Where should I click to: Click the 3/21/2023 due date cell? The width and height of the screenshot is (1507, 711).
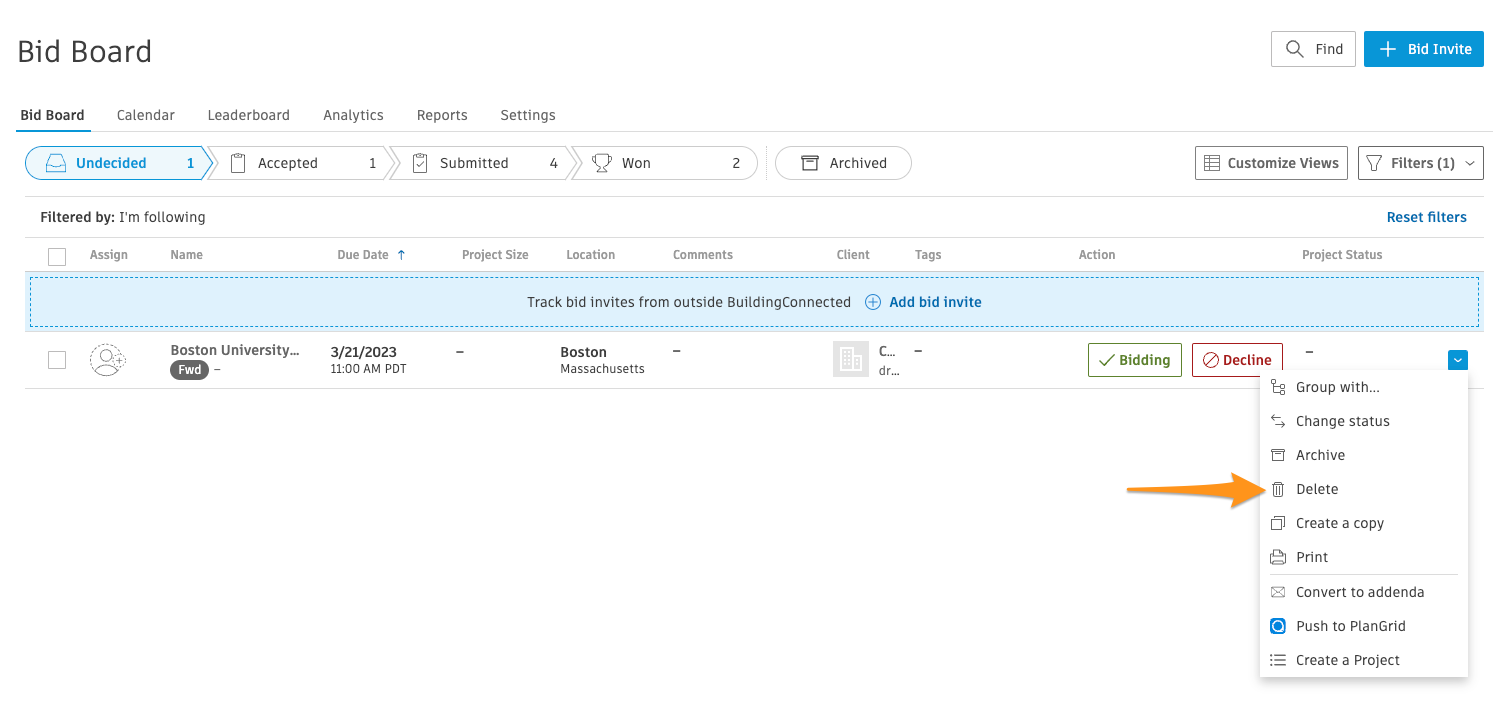tap(368, 360)
